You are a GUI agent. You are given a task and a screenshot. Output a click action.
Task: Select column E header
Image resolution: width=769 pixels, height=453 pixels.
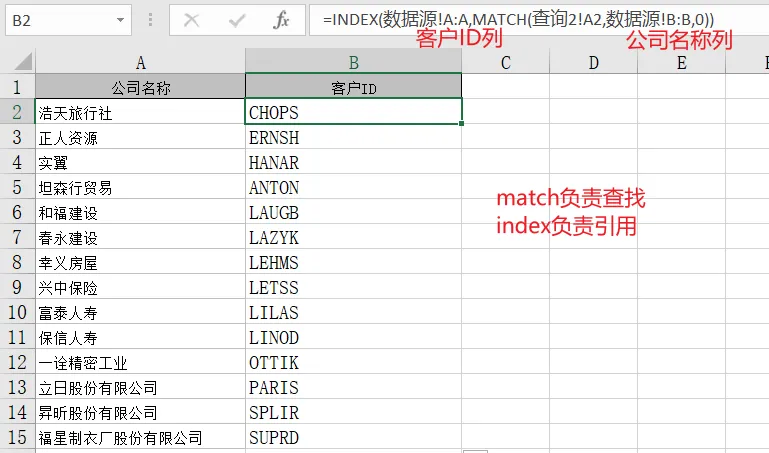pos(681,63)
